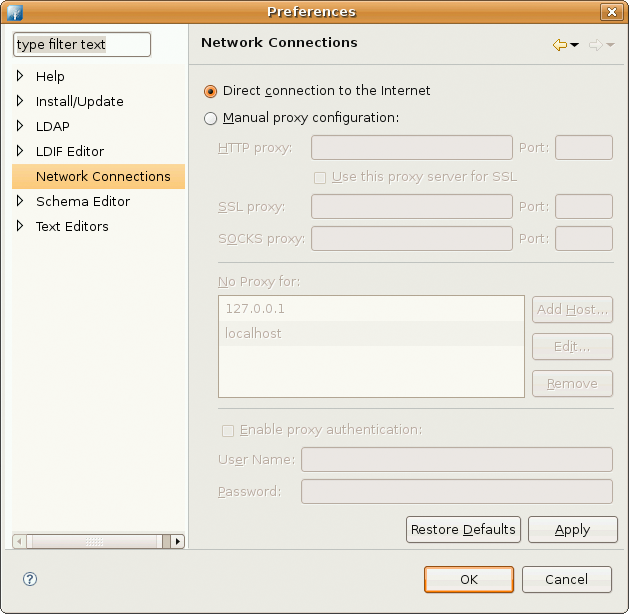The width and height of the screenshot is (629, 614).
Task: Click the OK button
Action: 469,579
